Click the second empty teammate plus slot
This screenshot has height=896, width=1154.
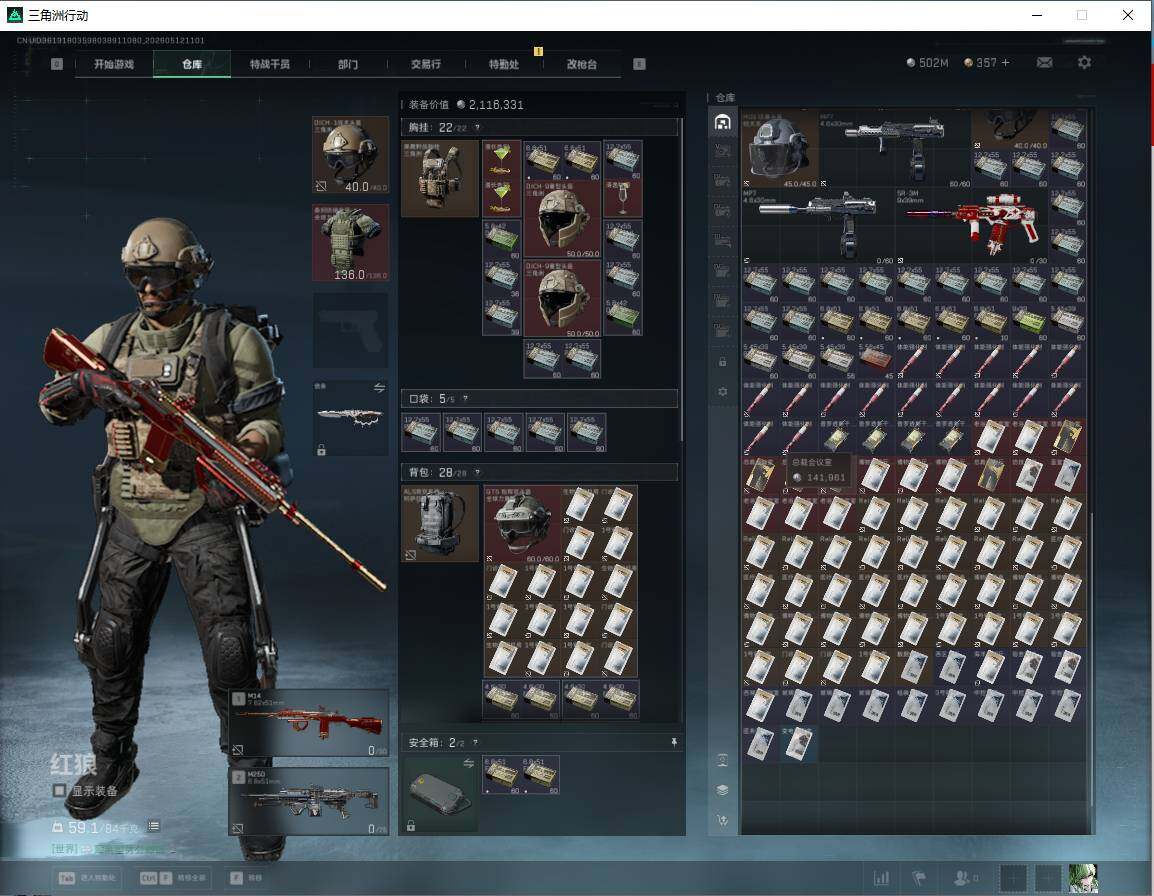(1047, 878)
